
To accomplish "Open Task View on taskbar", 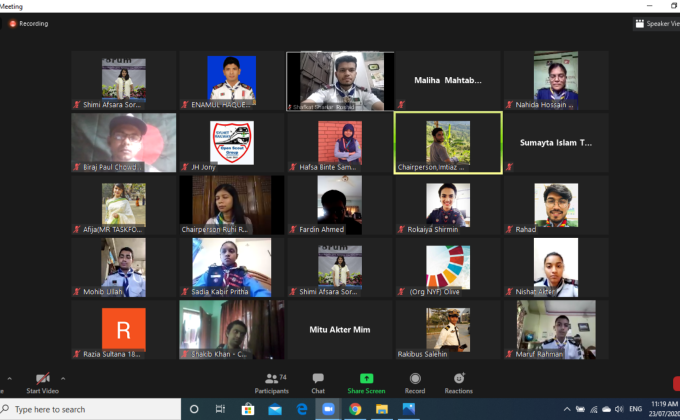I will click(220, 409).
